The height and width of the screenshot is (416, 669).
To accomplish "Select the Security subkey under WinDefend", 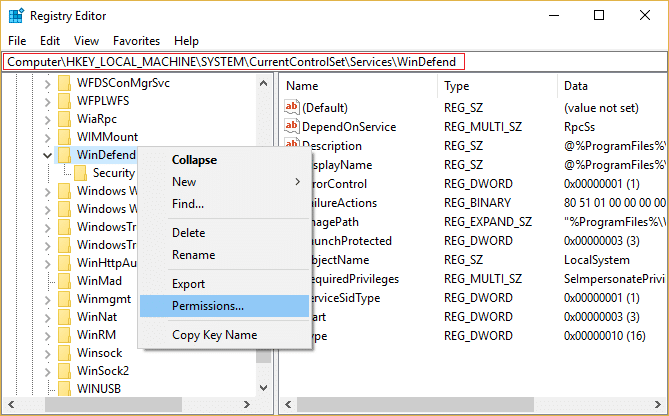I will [x=113, y=173].
